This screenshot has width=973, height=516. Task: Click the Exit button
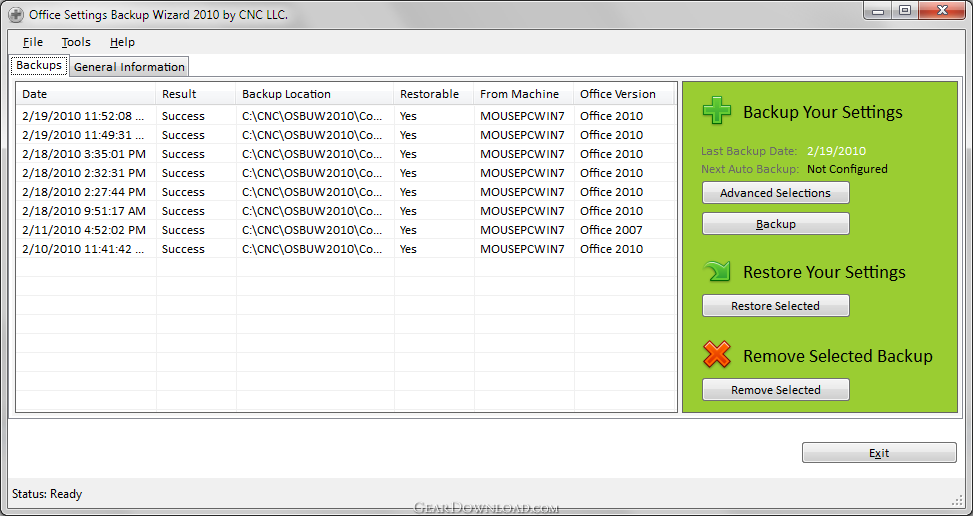879,453
